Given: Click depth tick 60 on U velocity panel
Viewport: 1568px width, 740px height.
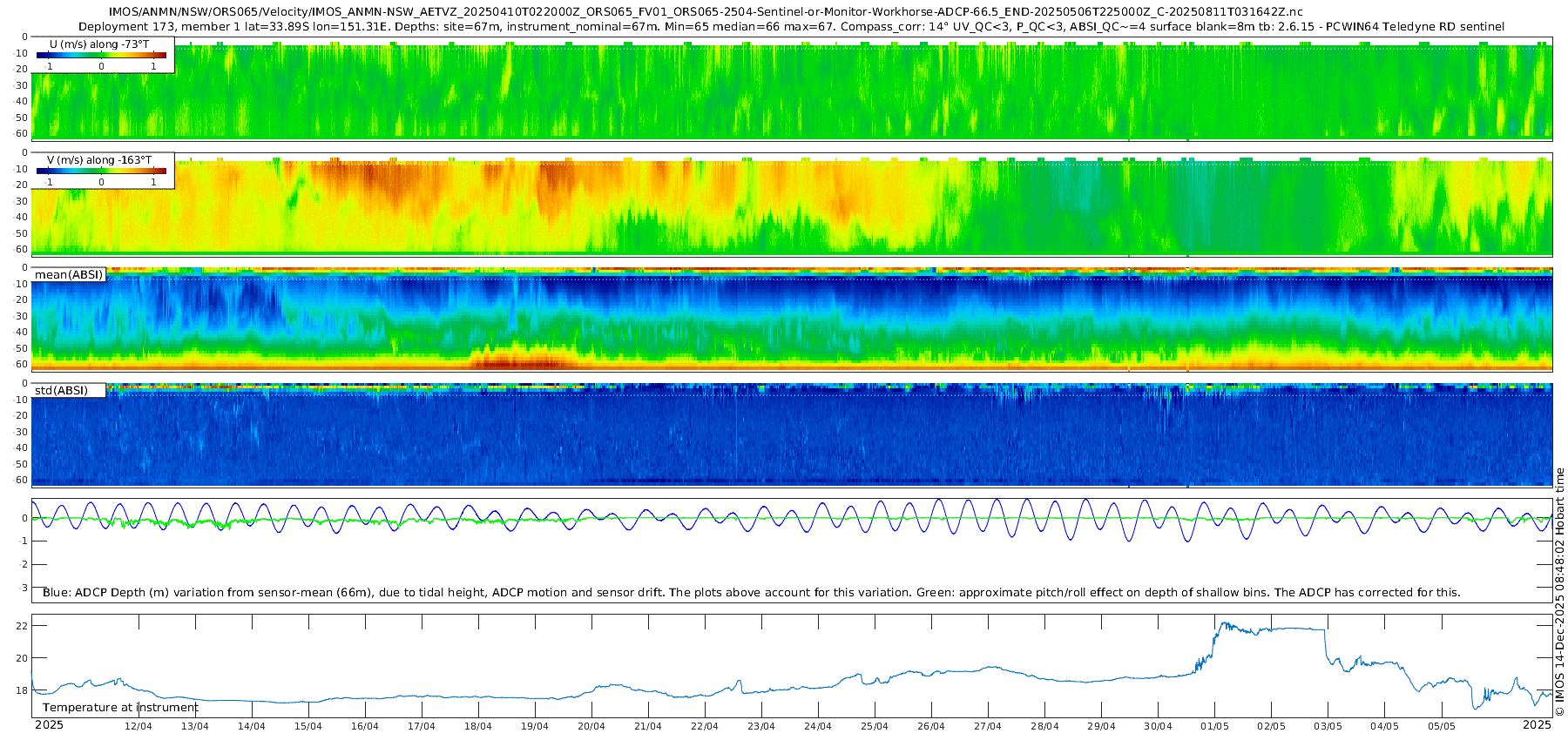Looking at the screenshot, I should point(22,134).
